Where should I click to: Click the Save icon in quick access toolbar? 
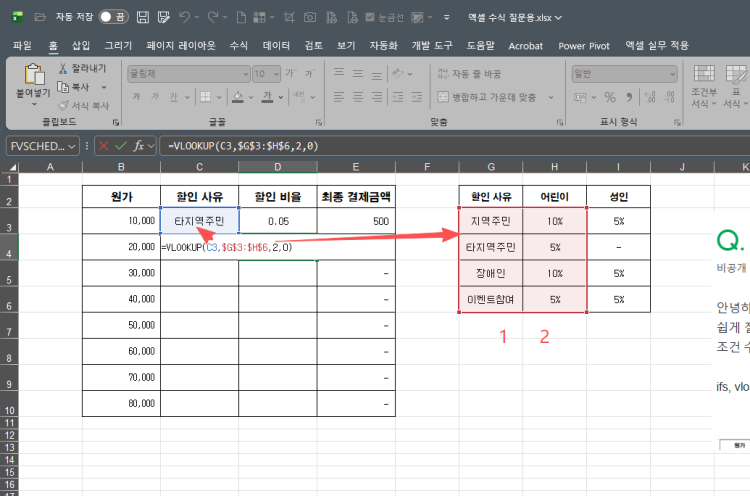[143, 18]
